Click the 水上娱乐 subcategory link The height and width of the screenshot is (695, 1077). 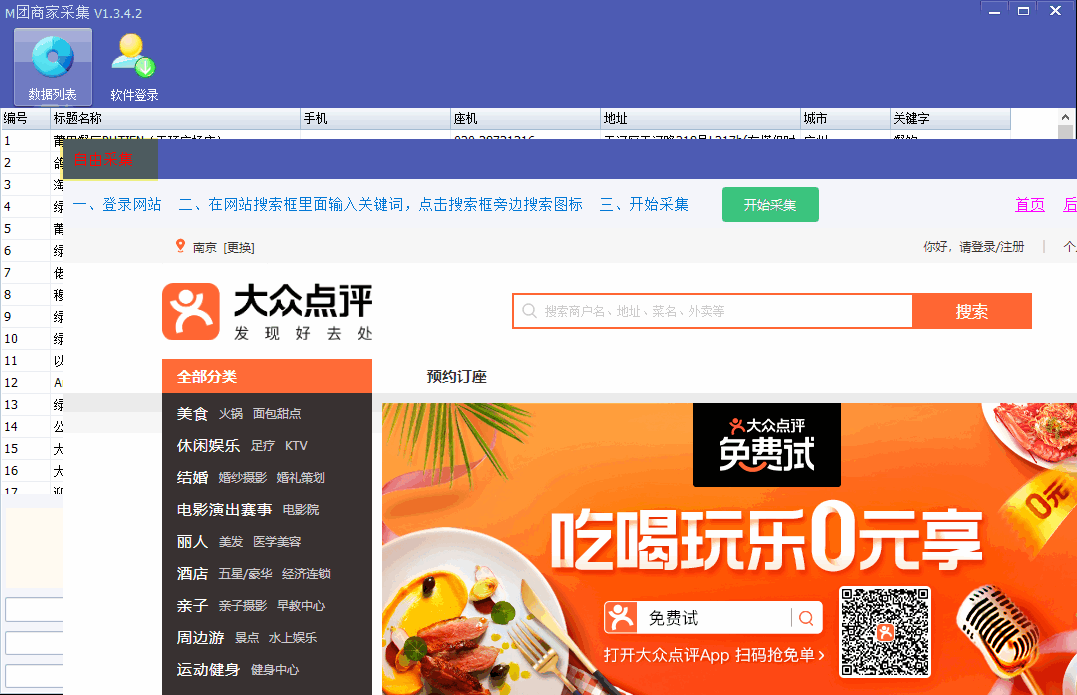(x=293, y=637)
